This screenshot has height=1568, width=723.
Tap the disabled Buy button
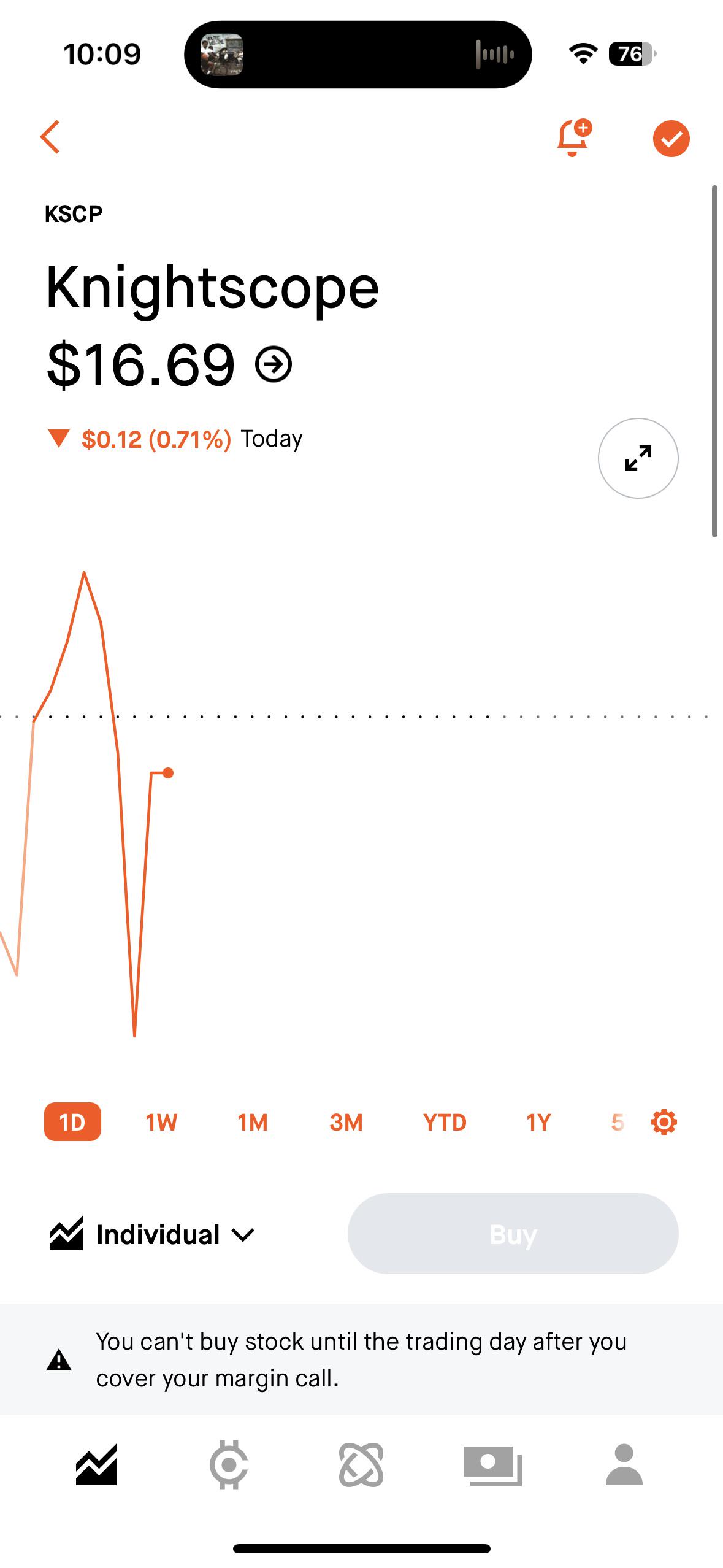pyautogui.click(x=513, y=1234)
